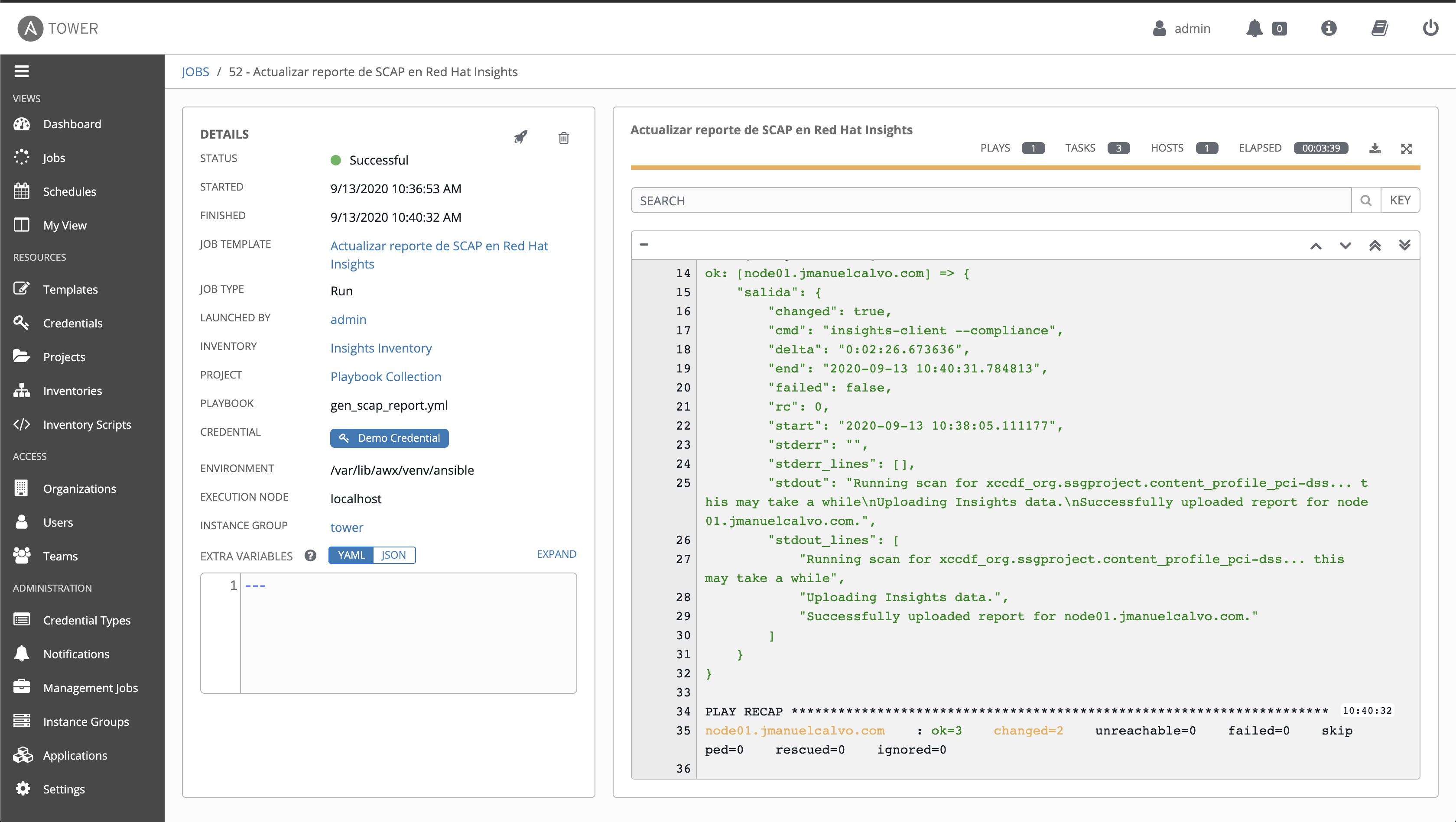The height and width of the screenshot is (822, 1456).
Task: Select the Templates menu item
Action: (x=70, y=289)
